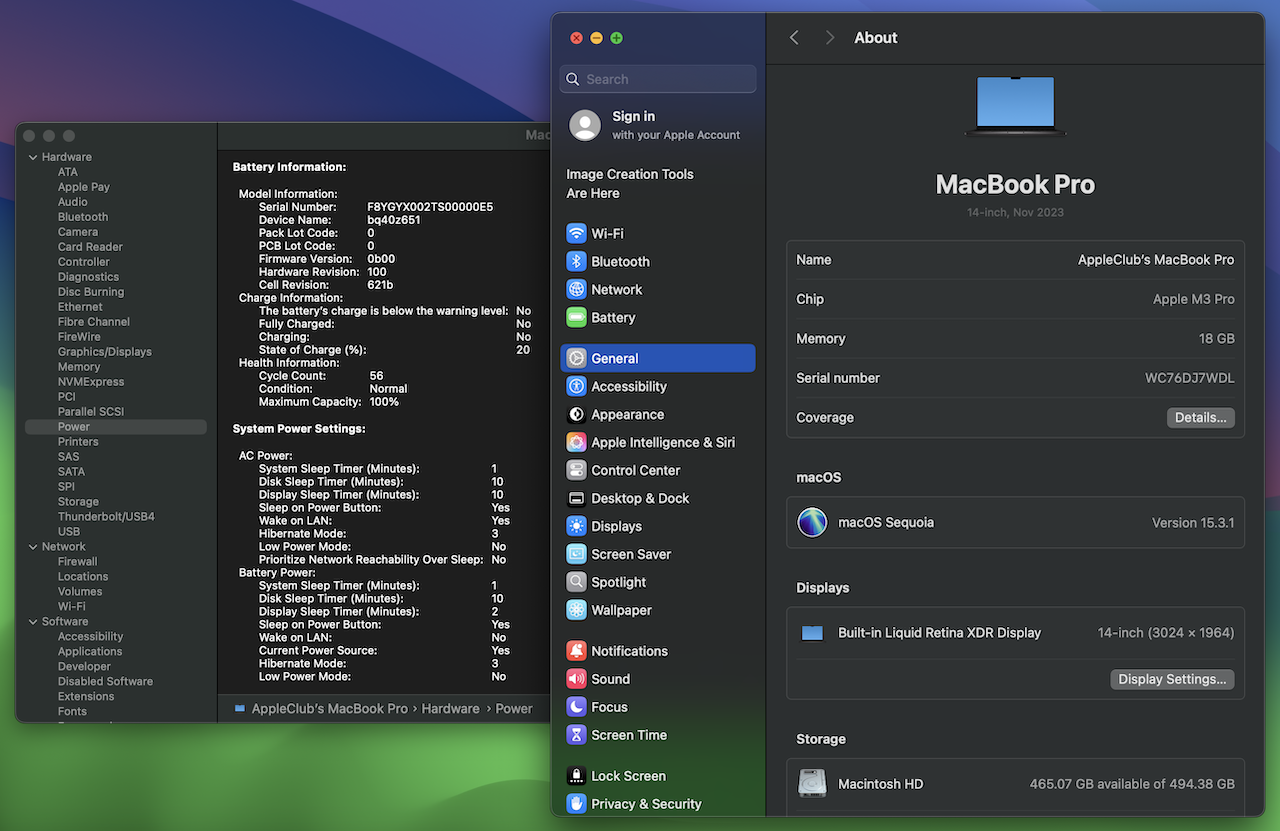Click 18 GB memory value
Viewport: 1280px width, 831px height.
pyautogui.click(x=1217, y=339)
